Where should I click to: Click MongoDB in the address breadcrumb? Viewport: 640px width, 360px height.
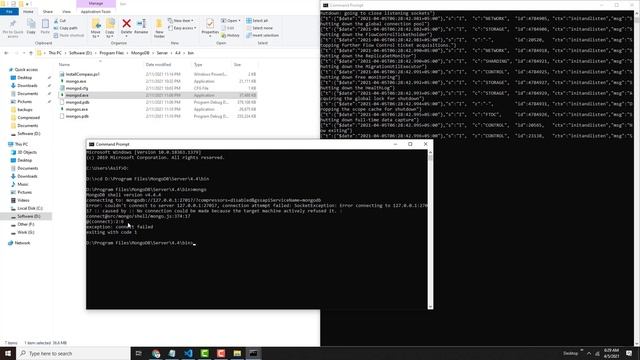pos(140,53)
